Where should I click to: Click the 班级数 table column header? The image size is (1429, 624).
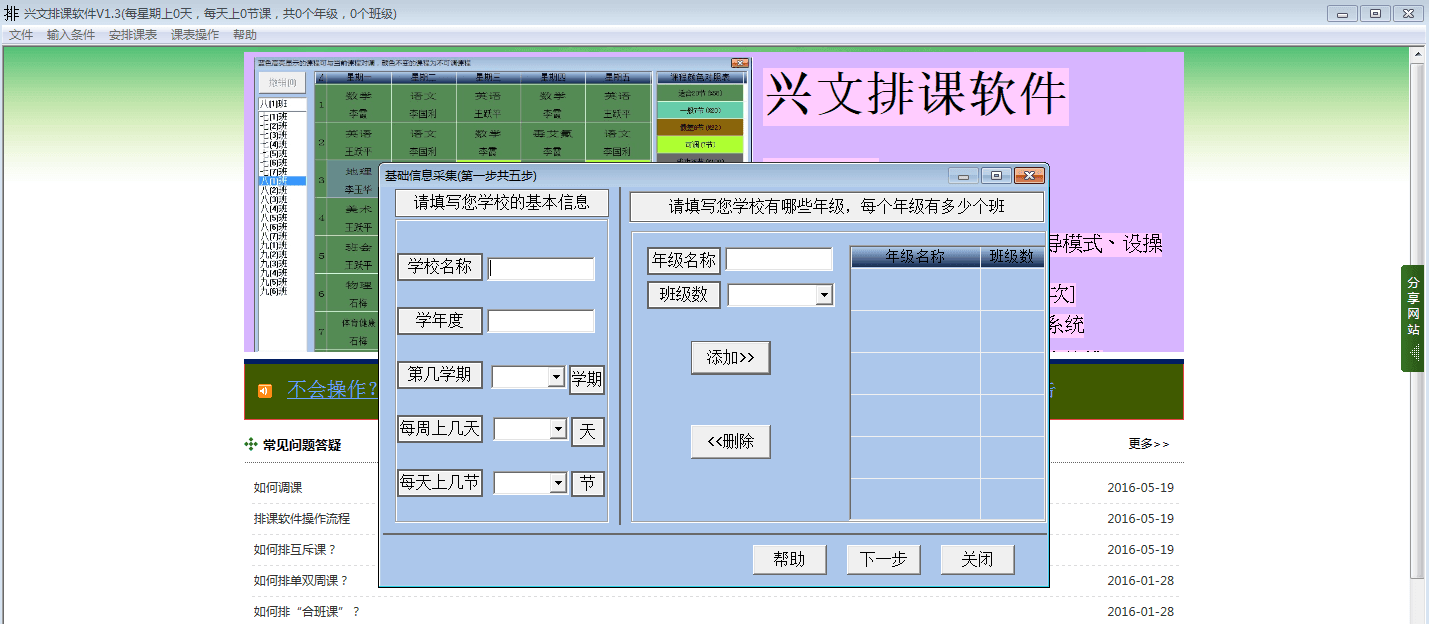pyautogui.click(x=1012, y=257)
